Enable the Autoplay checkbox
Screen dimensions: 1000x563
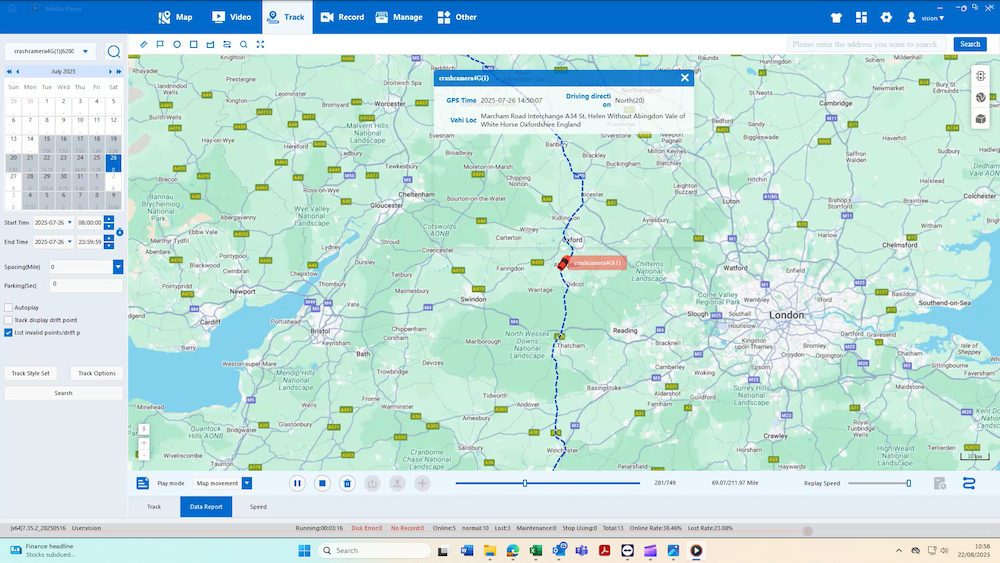coord(8,307)
